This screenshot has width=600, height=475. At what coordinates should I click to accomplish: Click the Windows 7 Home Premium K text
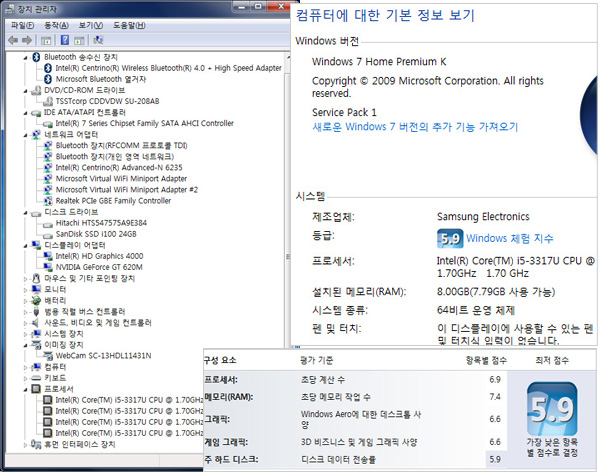[x=379, y=62]
